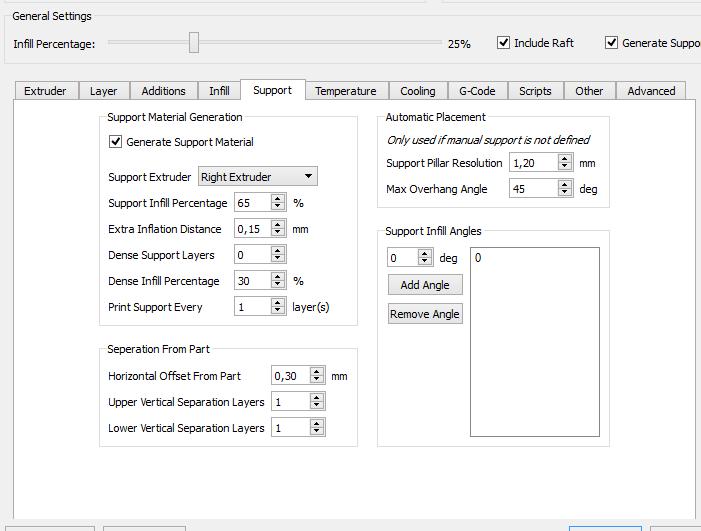701x531 pixels.
Task: Switch to the Infill tab
Action: (x=219, y=91)
